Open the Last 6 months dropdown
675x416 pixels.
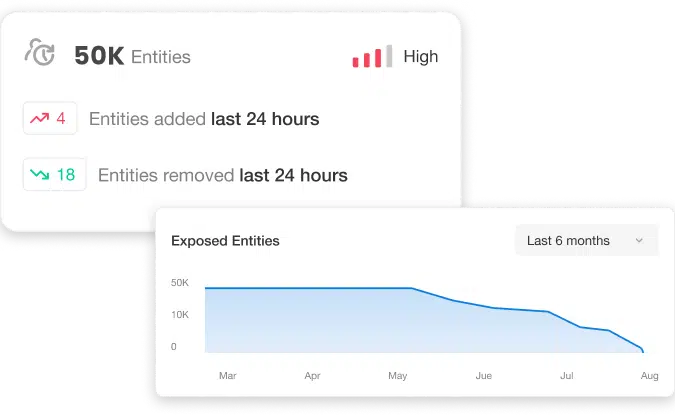[x=586, y=240]
